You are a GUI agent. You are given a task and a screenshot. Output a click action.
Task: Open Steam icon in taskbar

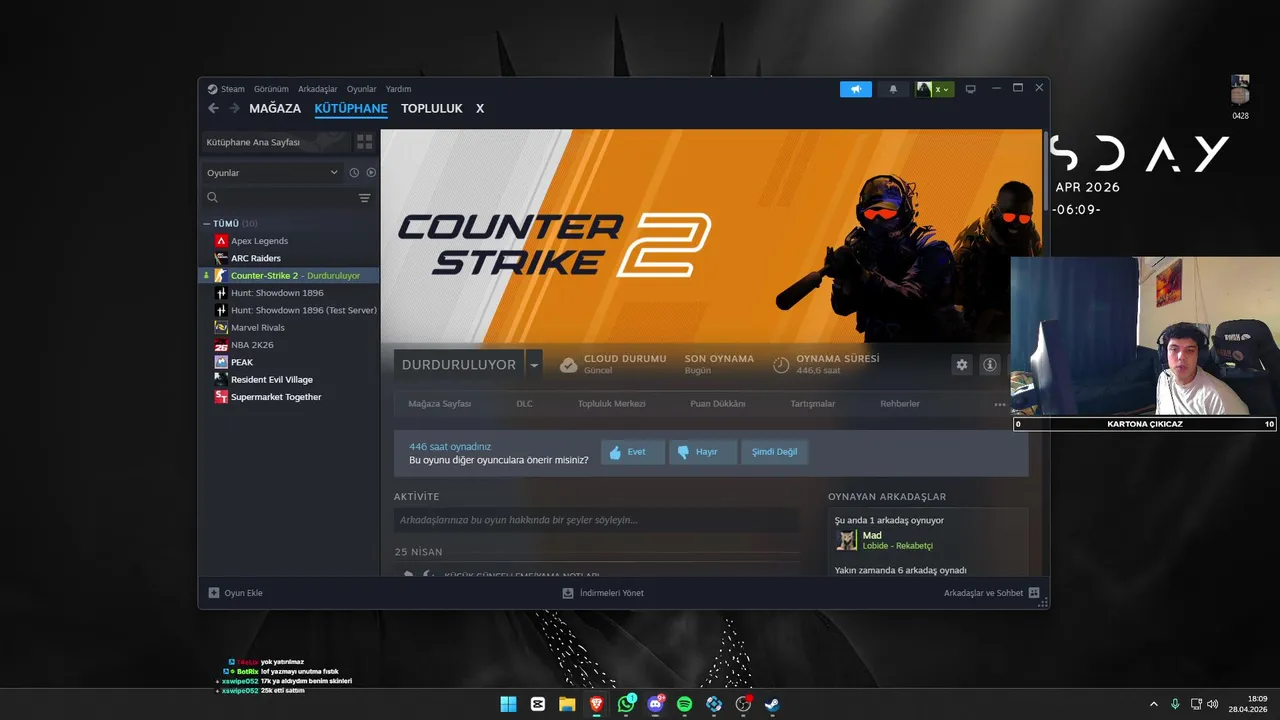772,704
